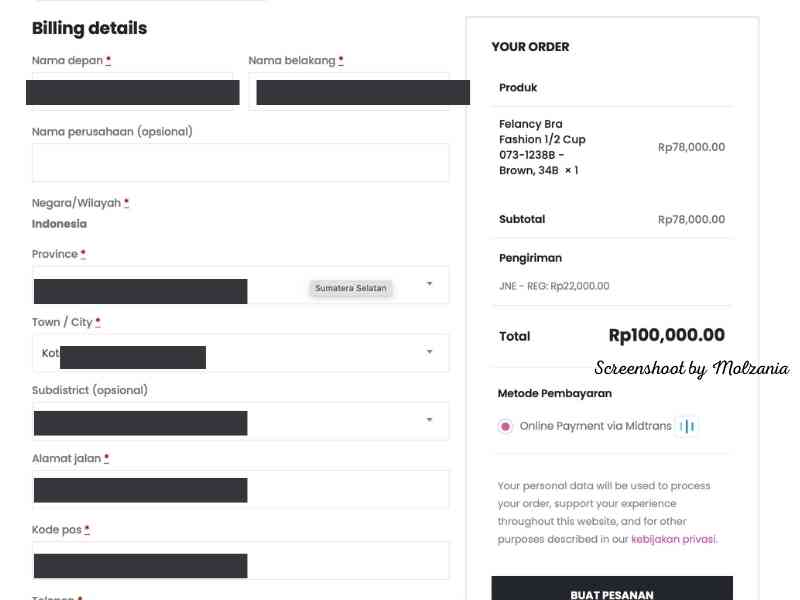Expand the Province dropdown arrow

tap(430, 284)
